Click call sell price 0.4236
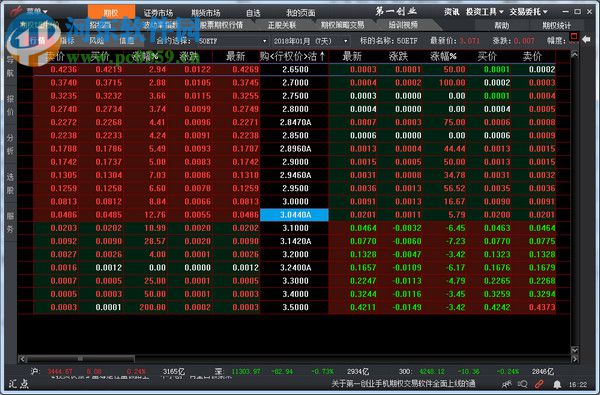600x395 pixels. click(64, 70)
